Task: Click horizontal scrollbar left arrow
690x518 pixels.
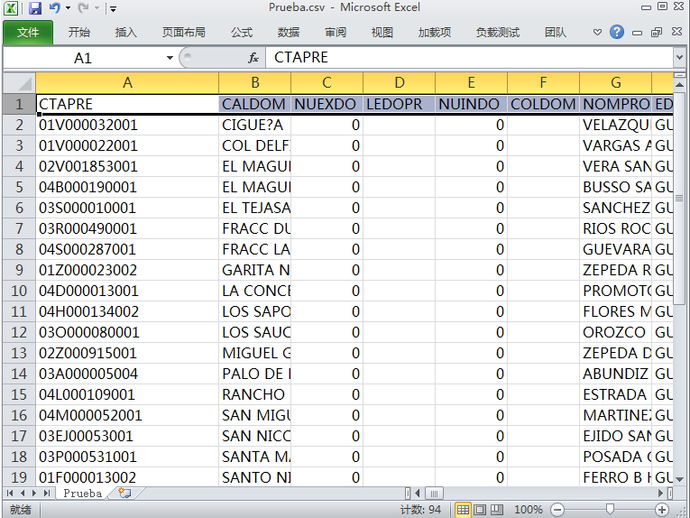Action: click(x=418, y=493)
